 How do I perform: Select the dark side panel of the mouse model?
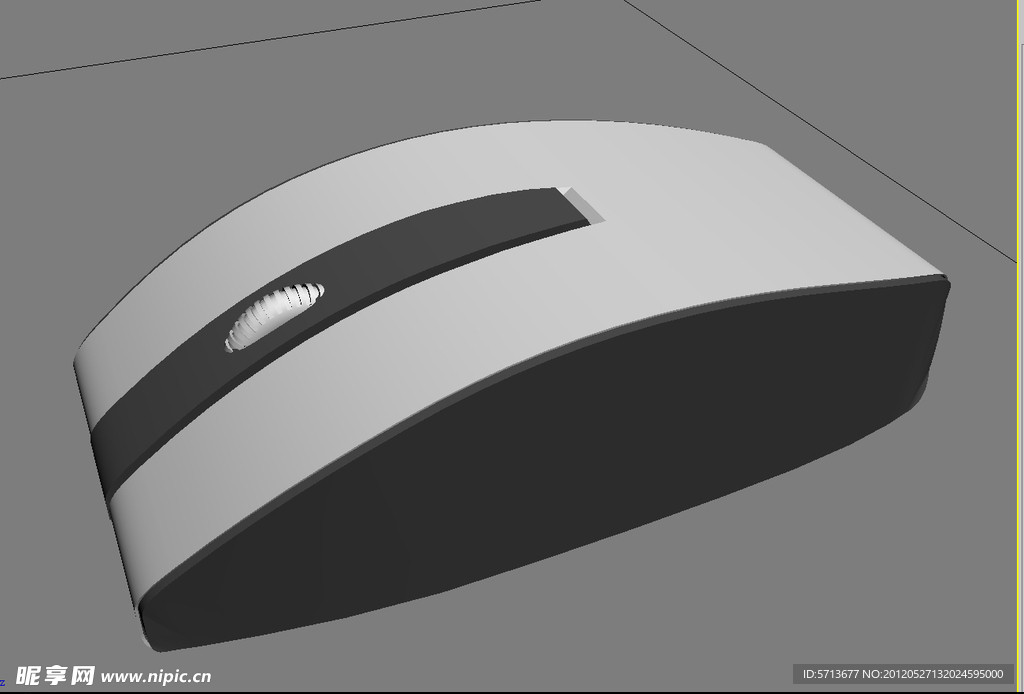544,463
